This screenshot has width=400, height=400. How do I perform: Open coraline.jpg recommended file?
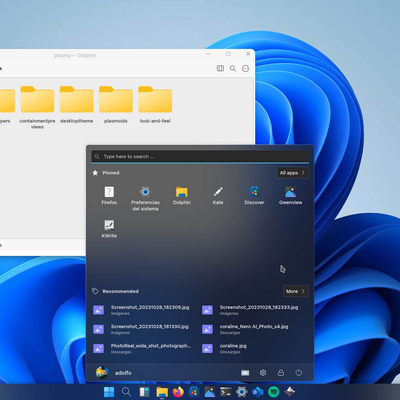coord(224,349)
